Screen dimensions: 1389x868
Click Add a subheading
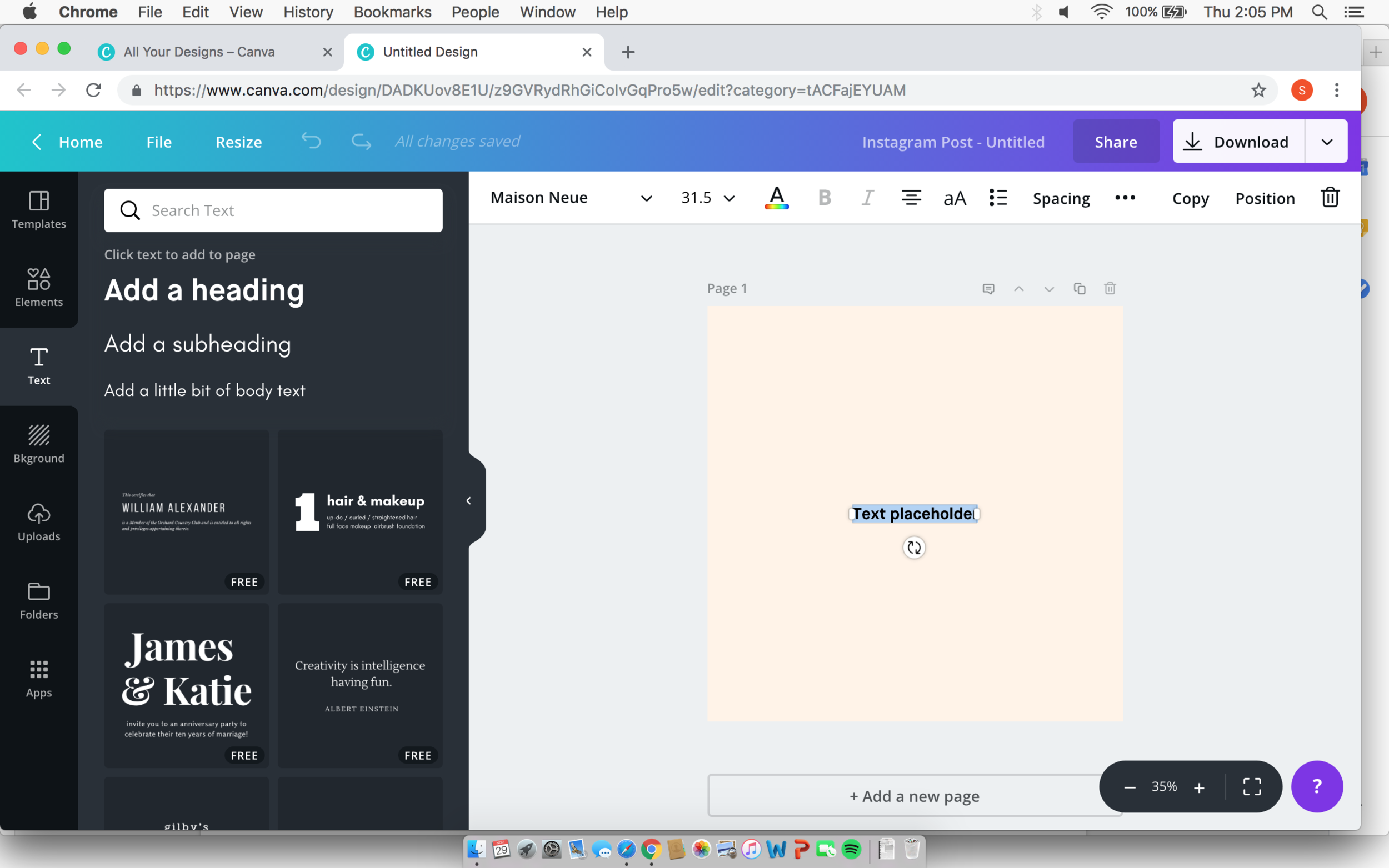click(198, 344)
